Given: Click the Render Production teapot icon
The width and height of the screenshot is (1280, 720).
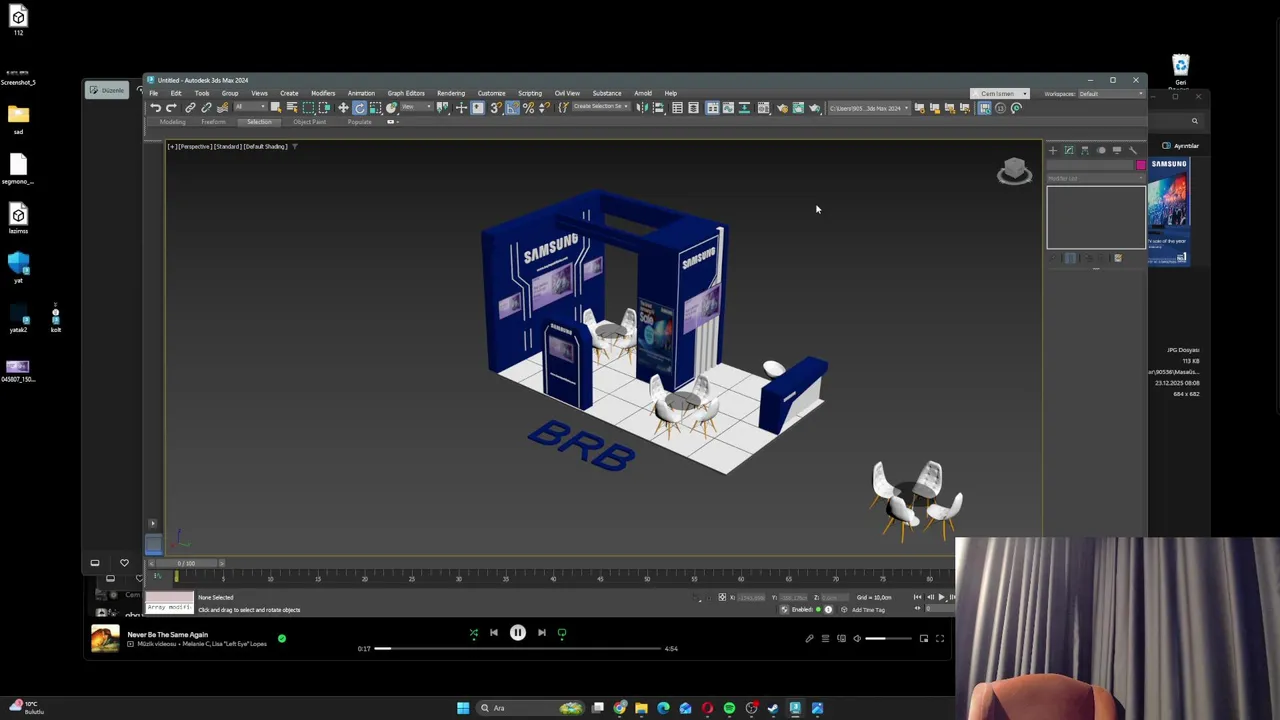Looking at the screenshot, I should [814, 108].
